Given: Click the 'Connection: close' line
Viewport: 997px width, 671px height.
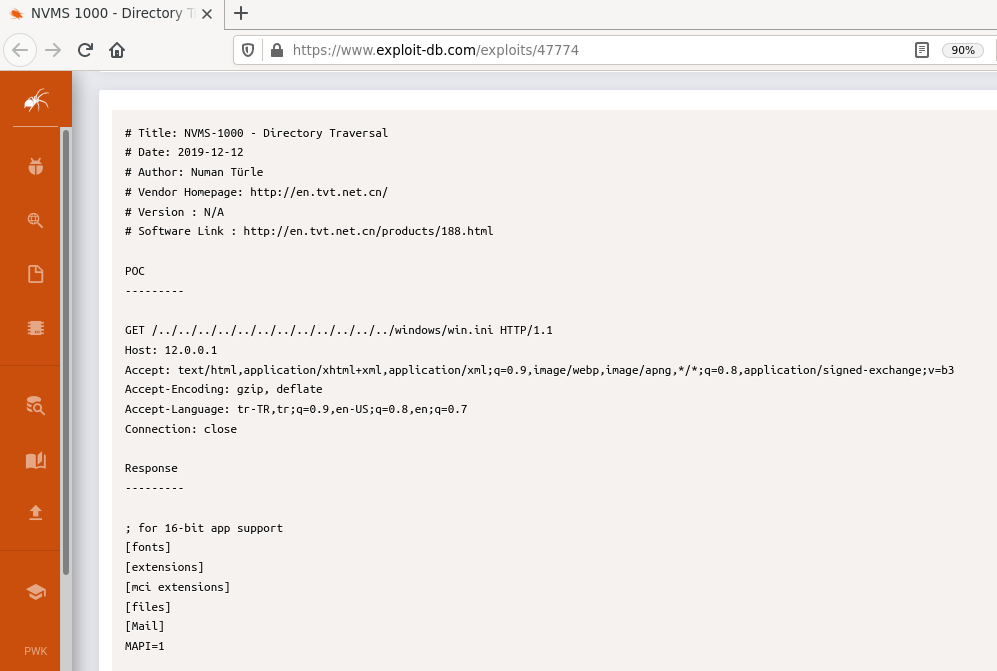Looking at the screenshot, I should point(181,429).
